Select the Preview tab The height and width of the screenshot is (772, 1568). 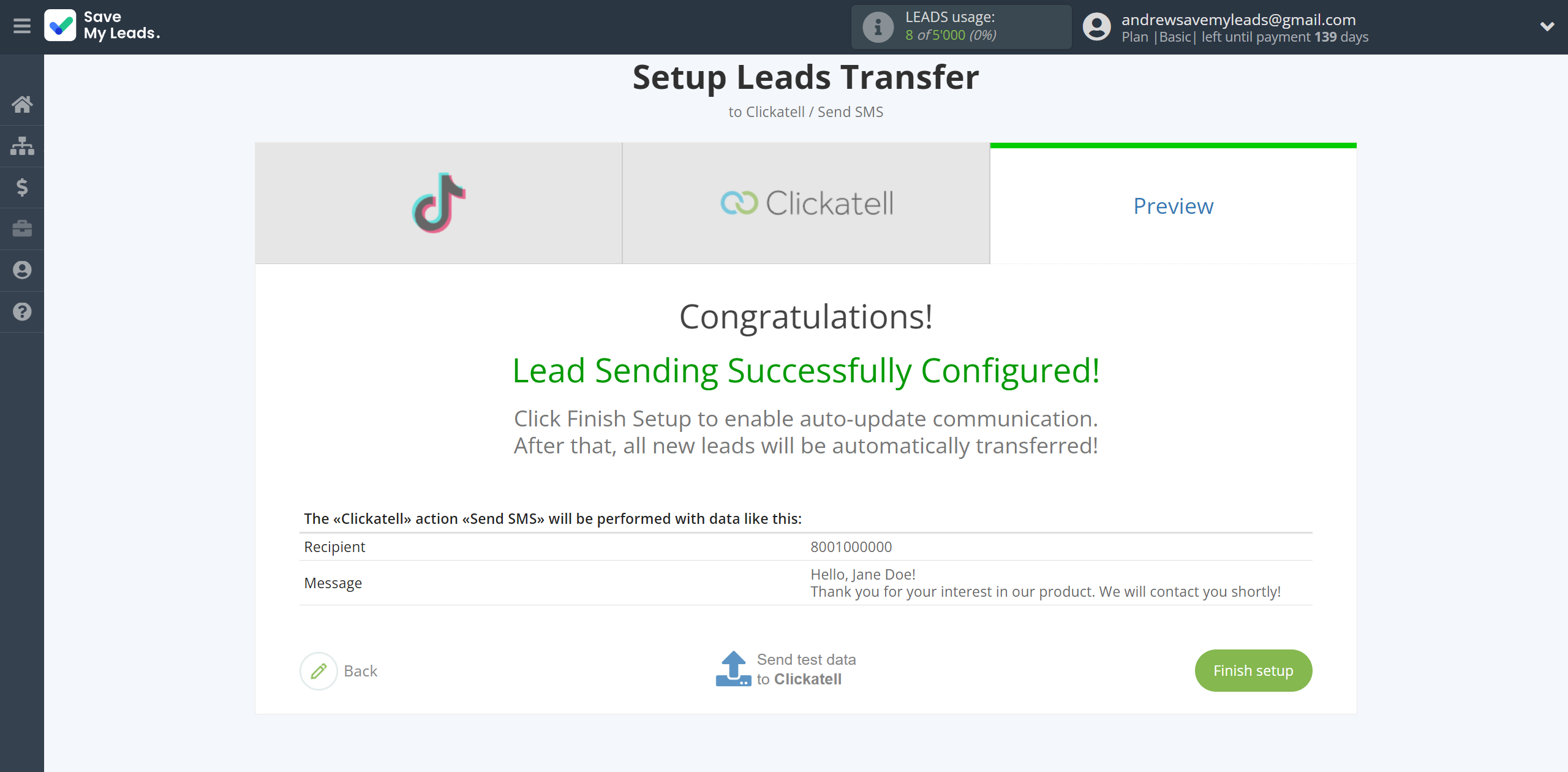[1173, 205]
